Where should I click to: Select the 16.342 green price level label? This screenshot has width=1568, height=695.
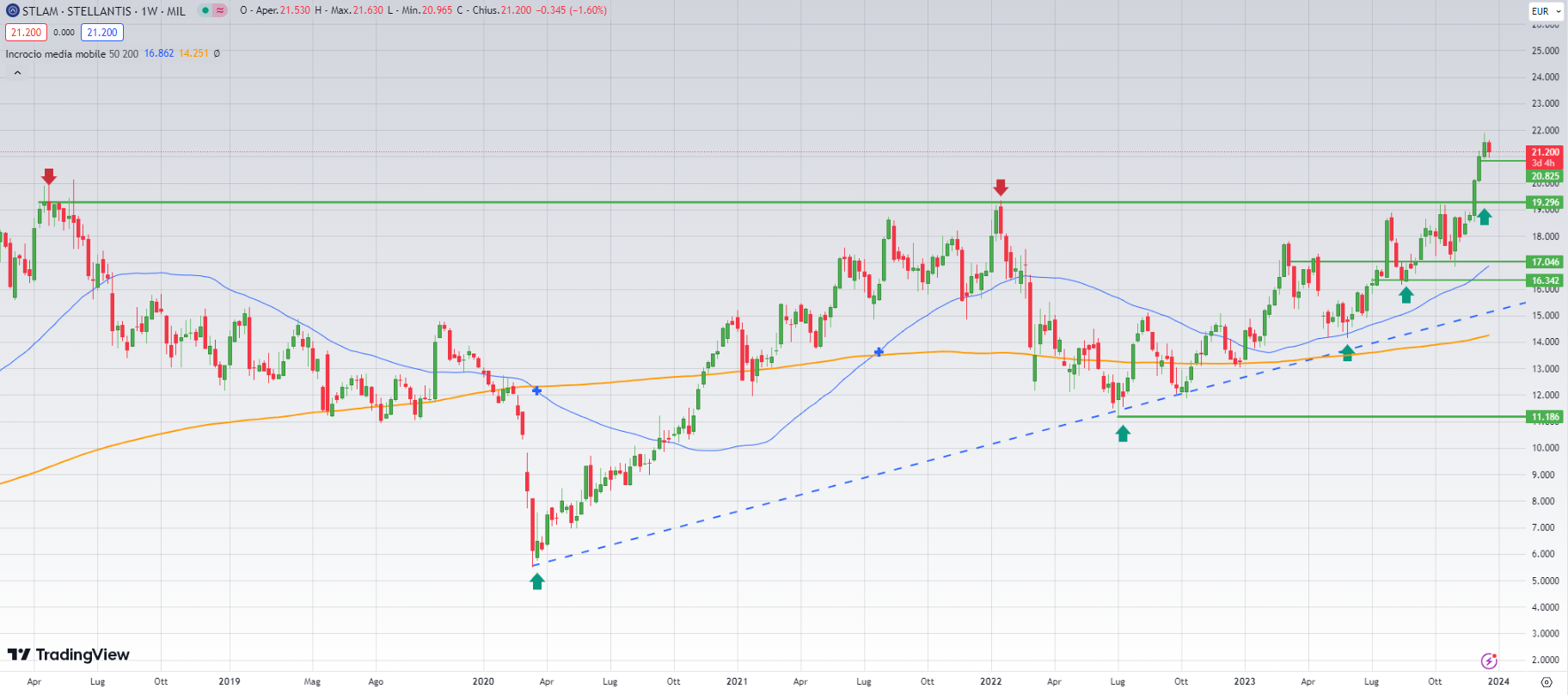pyautogui.click(x=1545, y=280)
